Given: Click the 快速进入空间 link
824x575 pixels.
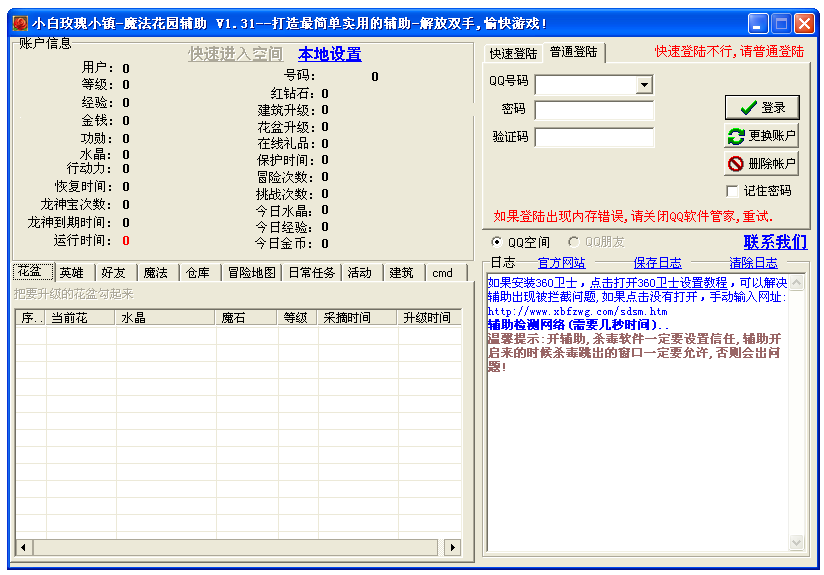Looking at the screenshot, I should point(235,54).
